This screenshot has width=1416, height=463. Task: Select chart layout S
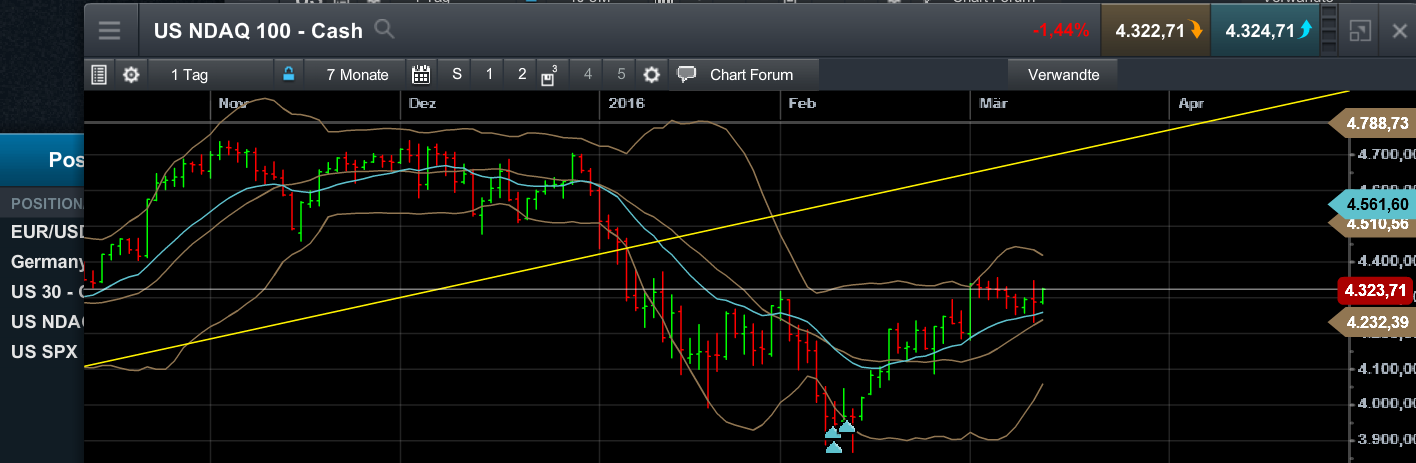coord(457,74)
